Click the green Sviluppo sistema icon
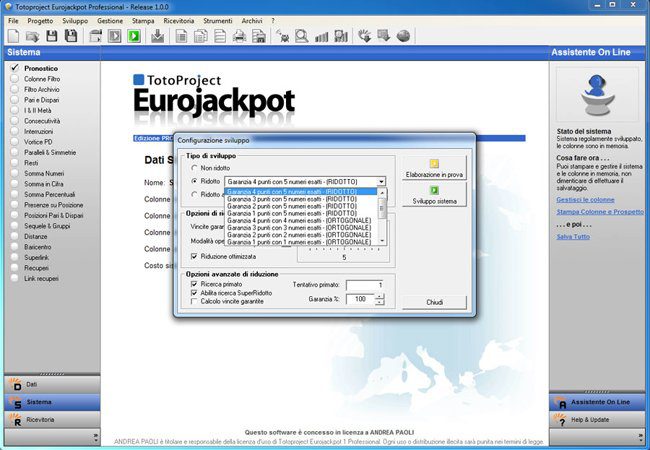Viewport: 650px width, 450px height. point(434,190)
